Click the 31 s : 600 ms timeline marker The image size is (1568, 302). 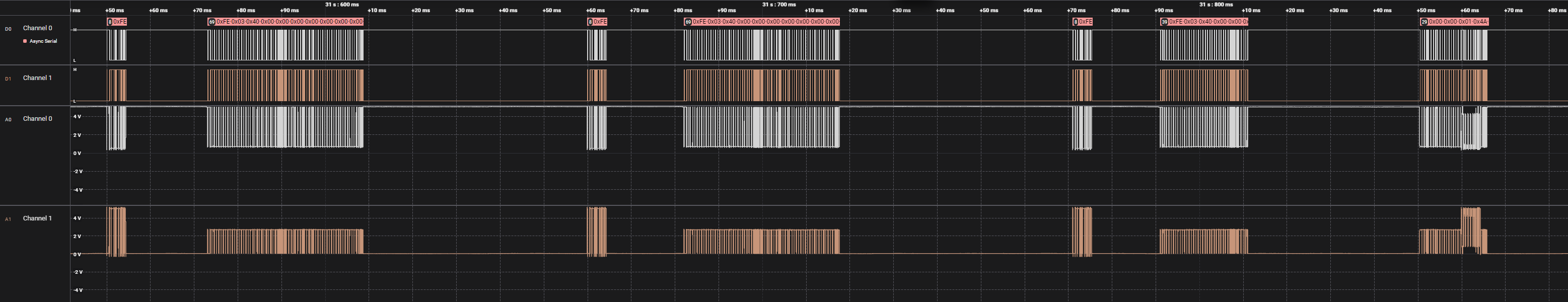click(341, 4)
